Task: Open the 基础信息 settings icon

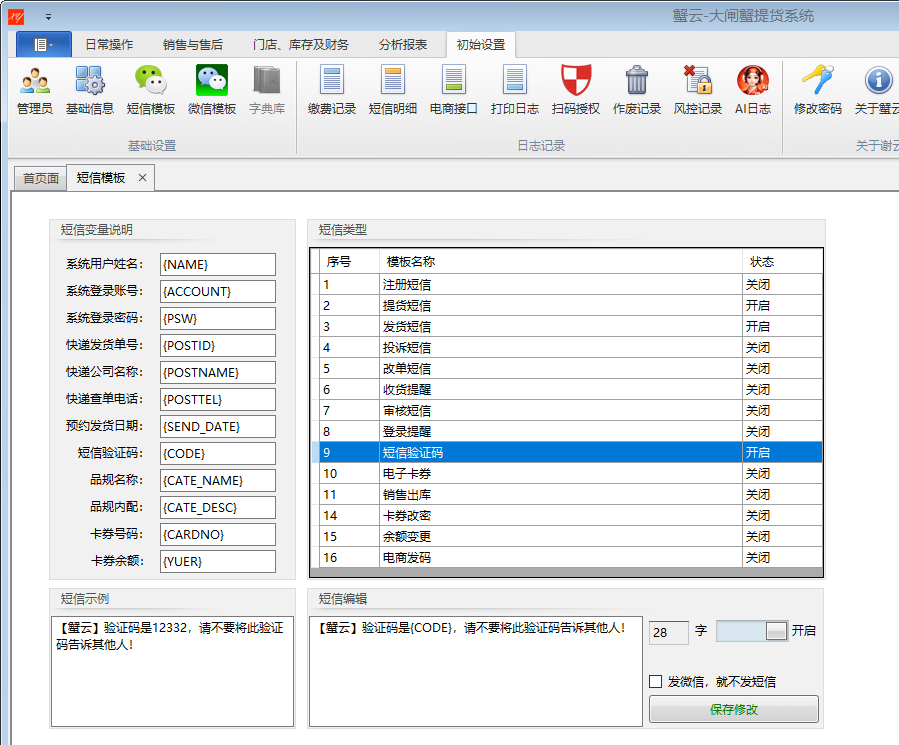Action: coord(89,90)
